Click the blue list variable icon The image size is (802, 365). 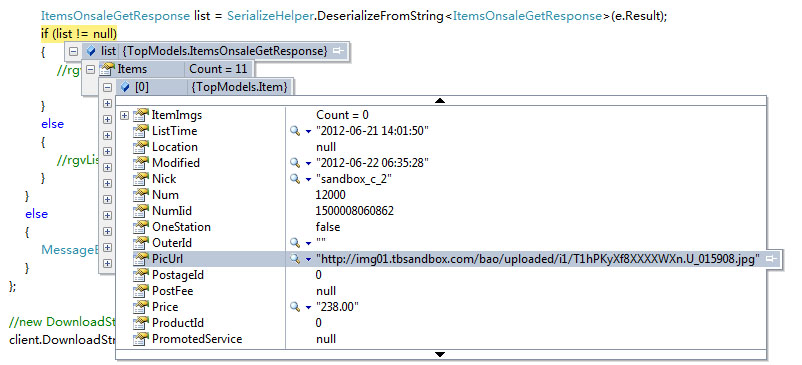pyautogui.click(x=91, y=51)
